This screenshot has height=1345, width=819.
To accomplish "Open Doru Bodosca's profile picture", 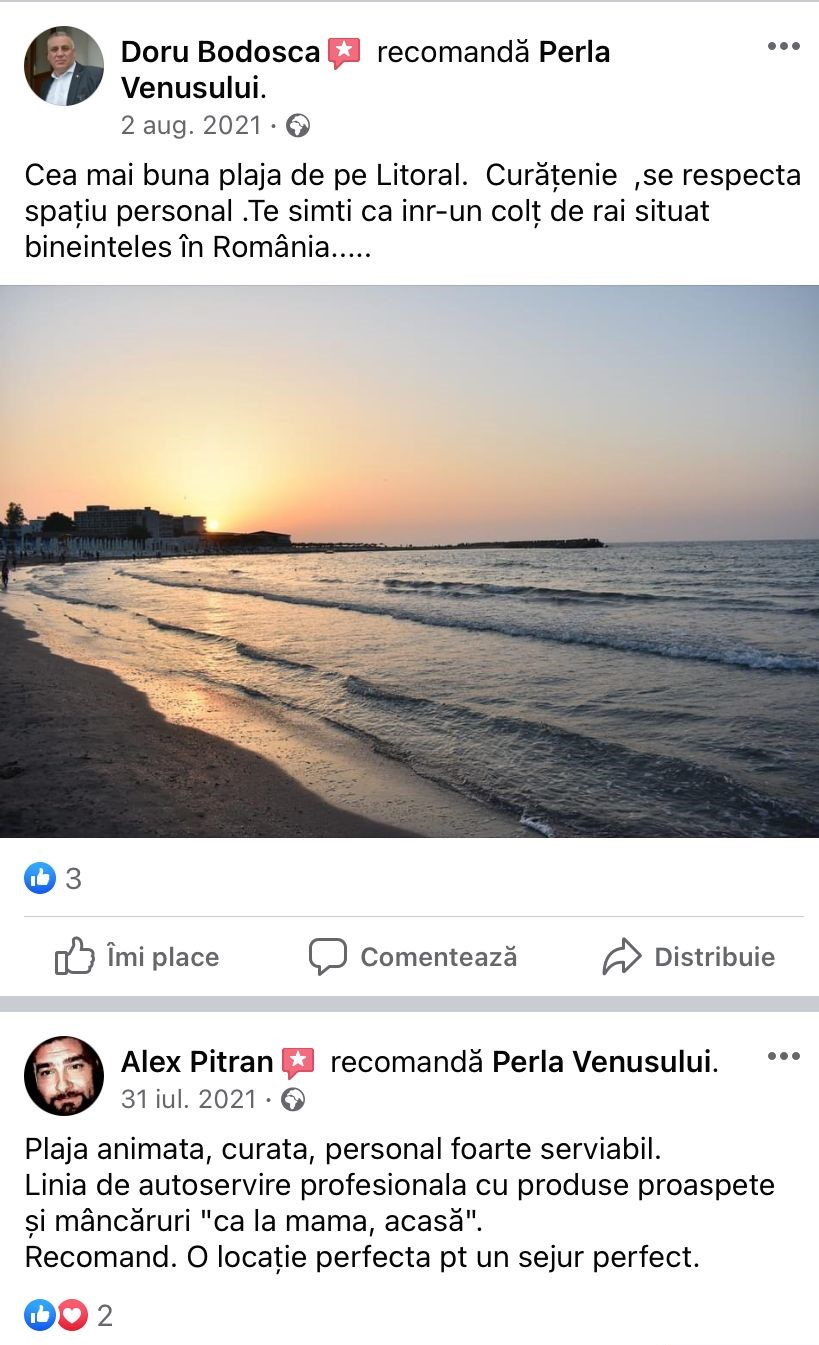I will point(64,66).
